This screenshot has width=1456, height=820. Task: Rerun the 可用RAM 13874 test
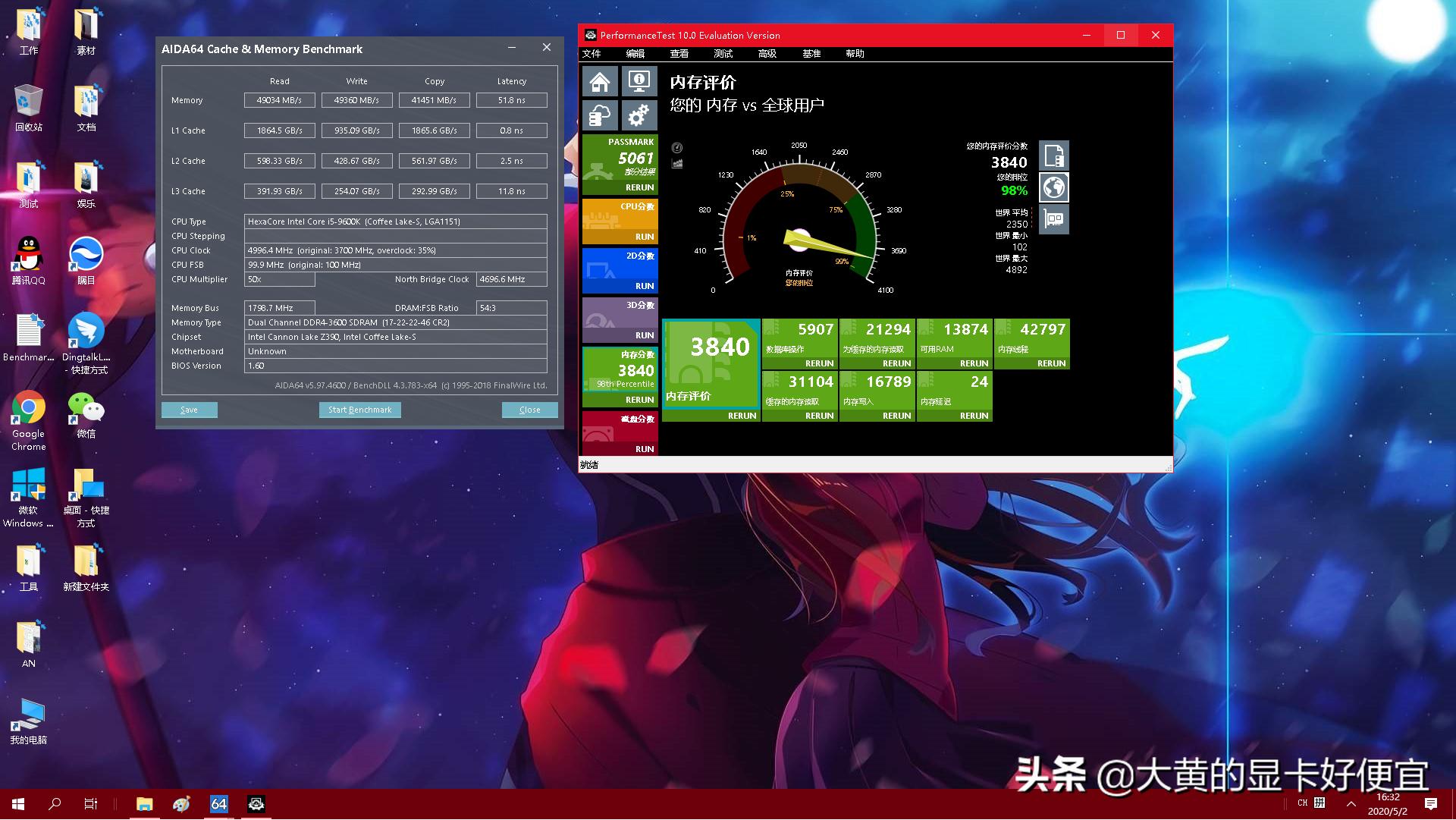[973, 363]
